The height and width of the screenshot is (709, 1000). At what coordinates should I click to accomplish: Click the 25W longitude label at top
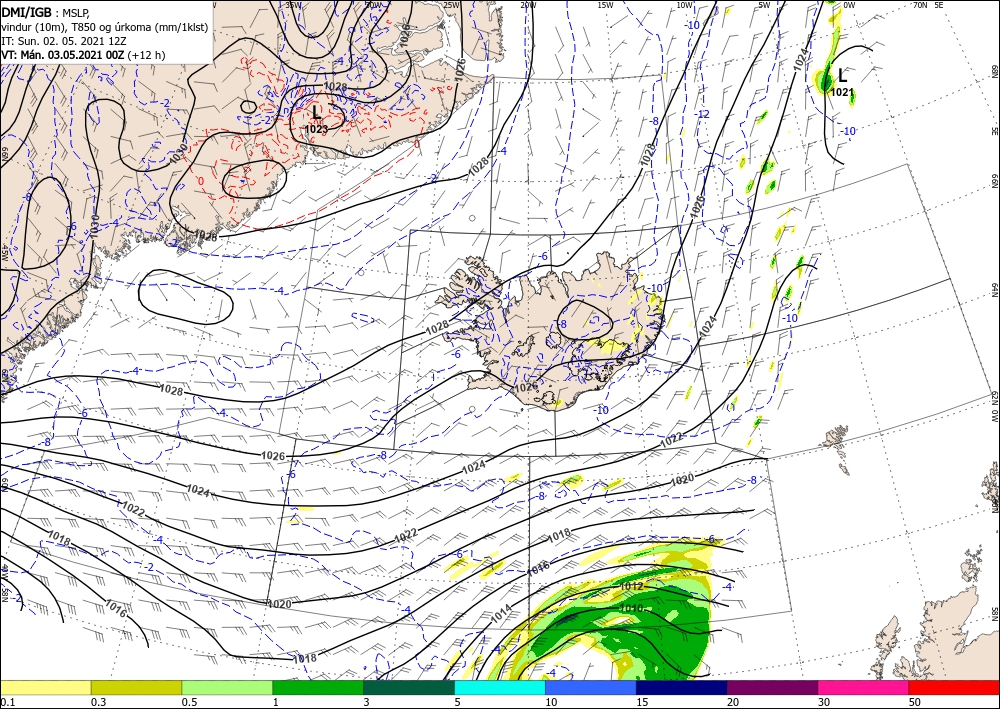click(451, 5)
